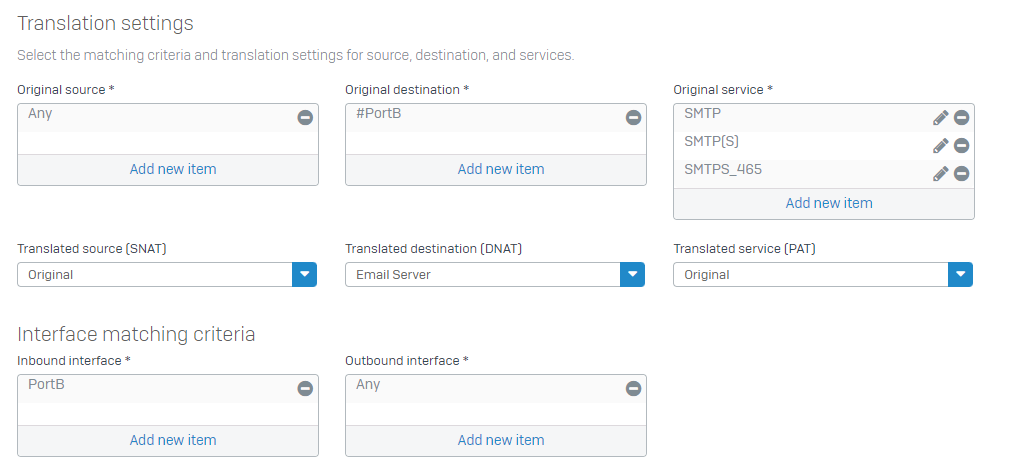
Task: Add new item to Inbound interface
Action: point(173,440)
